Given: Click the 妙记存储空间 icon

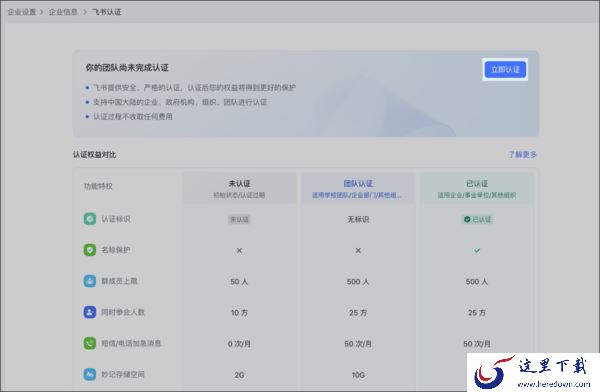Looking at the screenshot, I should click(x=90, y=374).
